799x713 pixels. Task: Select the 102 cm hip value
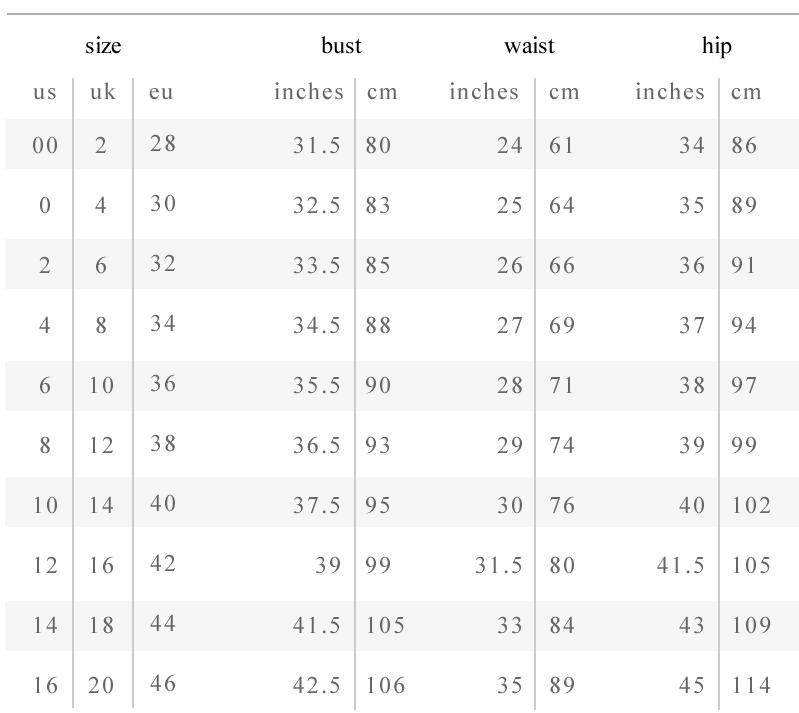[x=751, y=506]
